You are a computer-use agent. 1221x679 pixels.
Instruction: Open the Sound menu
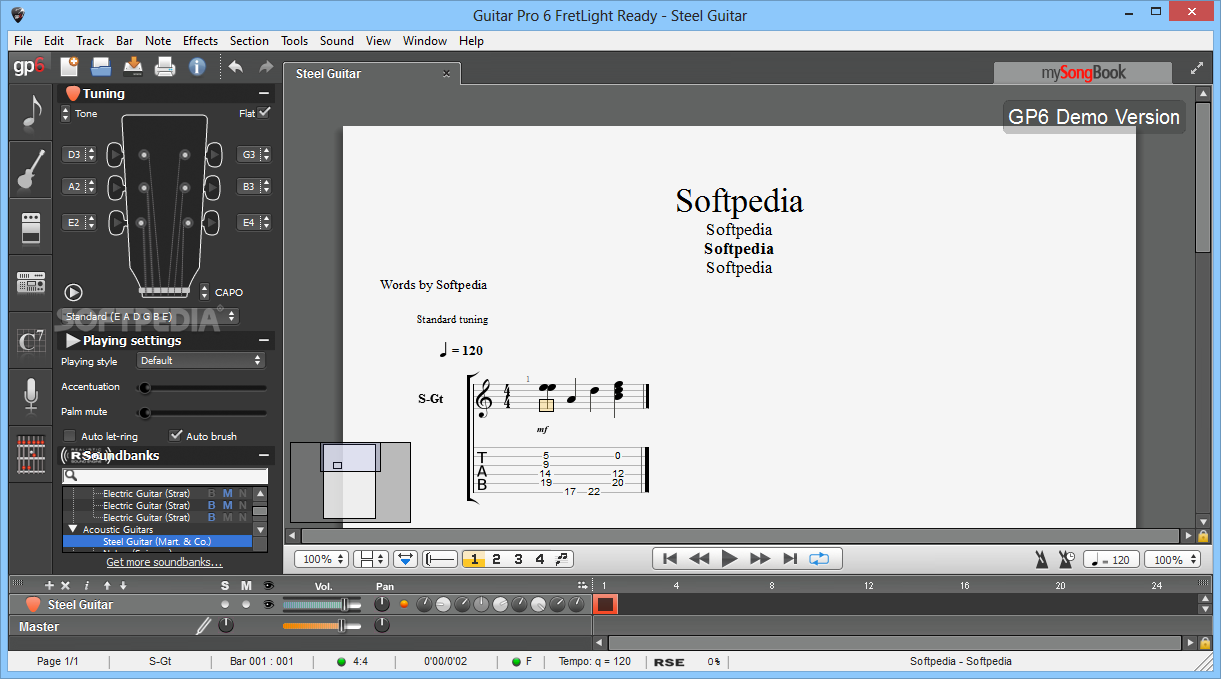[x=337, y=41]
